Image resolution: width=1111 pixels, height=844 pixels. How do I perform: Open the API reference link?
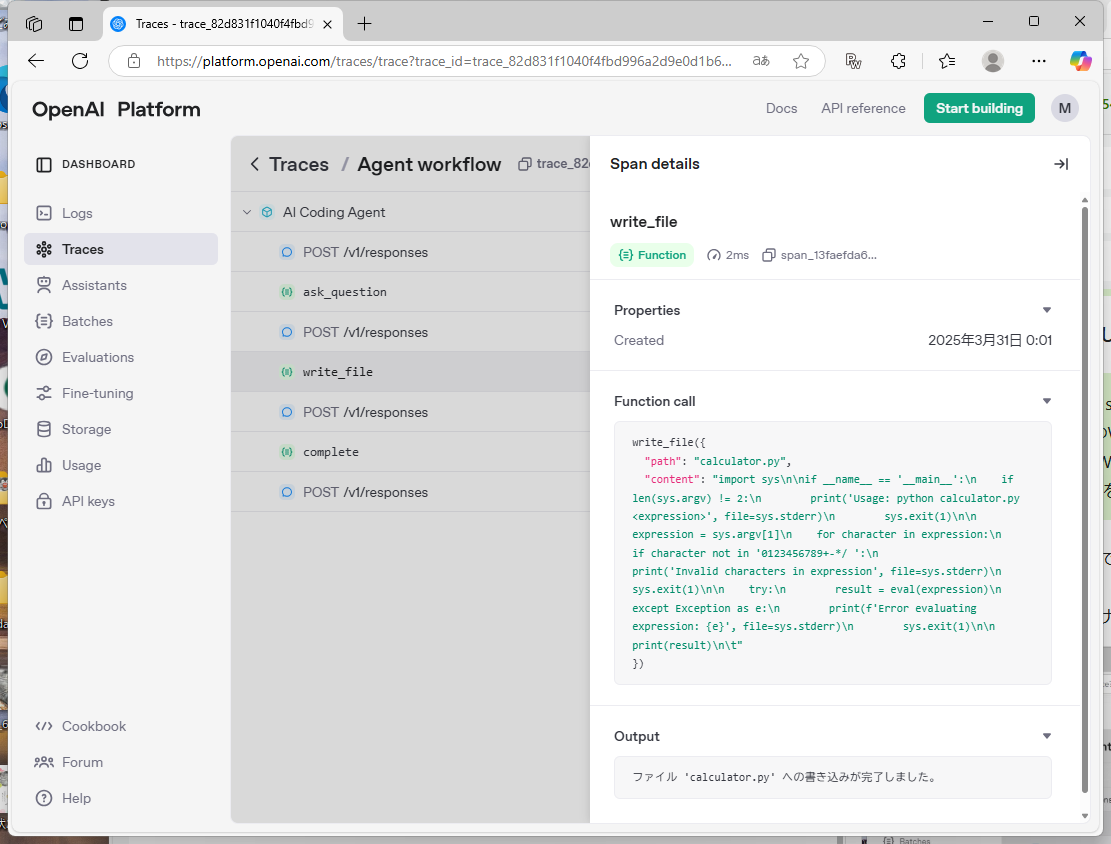(x=863, y=108)
